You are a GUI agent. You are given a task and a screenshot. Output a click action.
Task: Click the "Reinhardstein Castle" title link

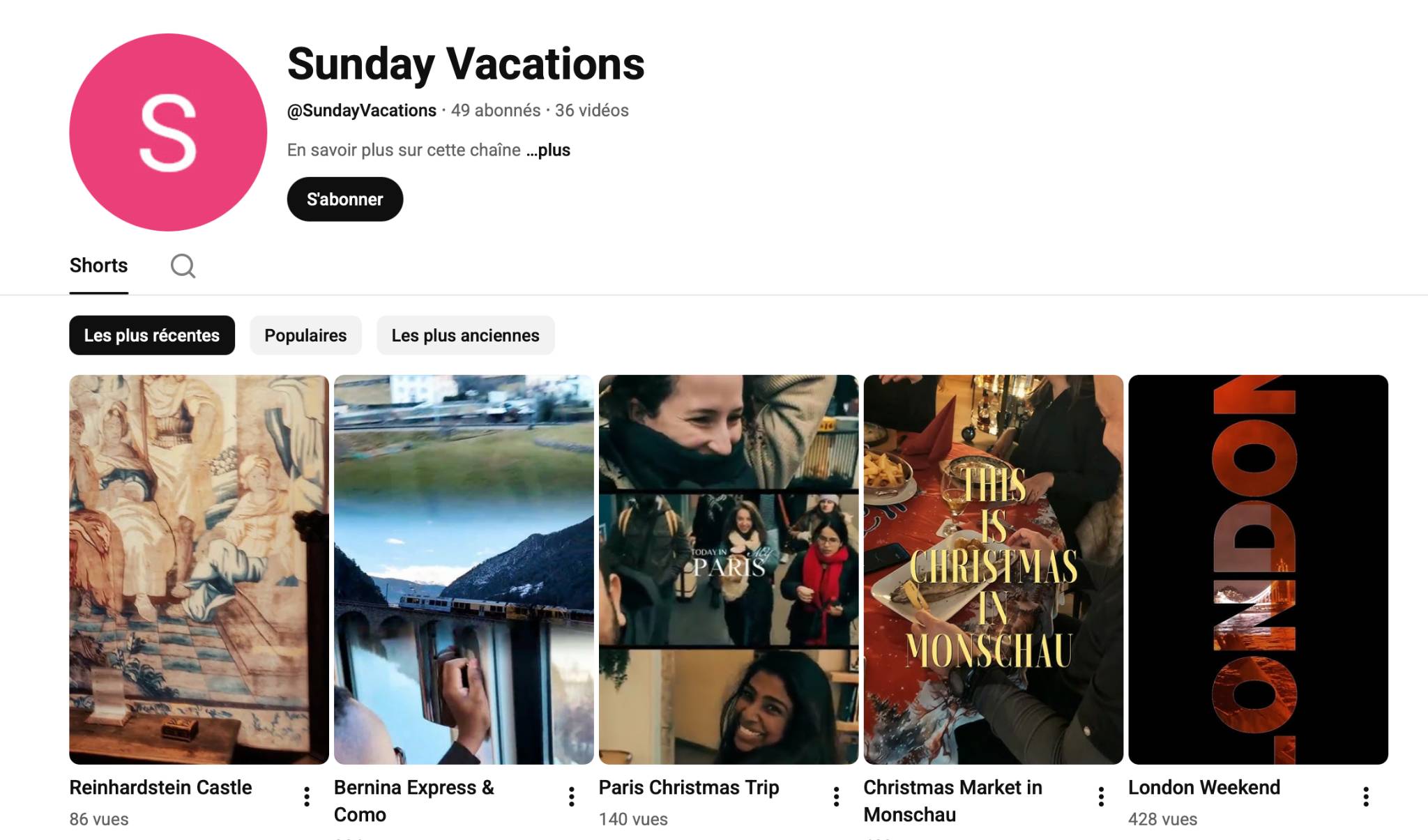(x=160, y=788)
